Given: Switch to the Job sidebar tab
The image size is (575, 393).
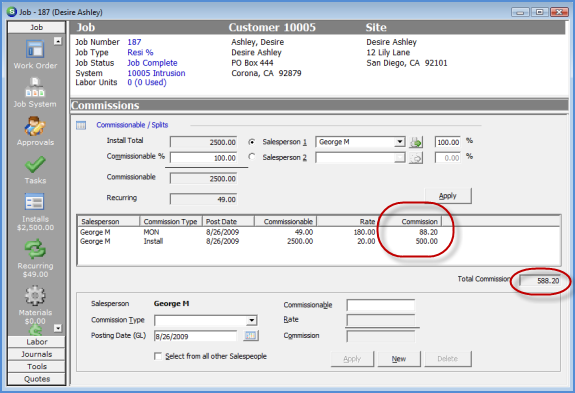Looking at the screenshot, I should [x=36, y=27].
